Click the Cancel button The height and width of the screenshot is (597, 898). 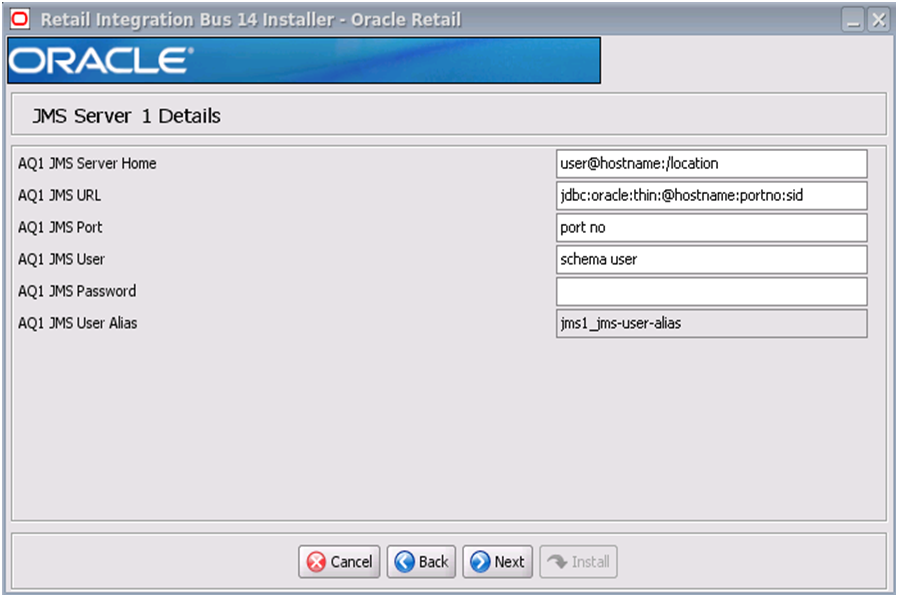pyautogui.click(x=339, y=561)
